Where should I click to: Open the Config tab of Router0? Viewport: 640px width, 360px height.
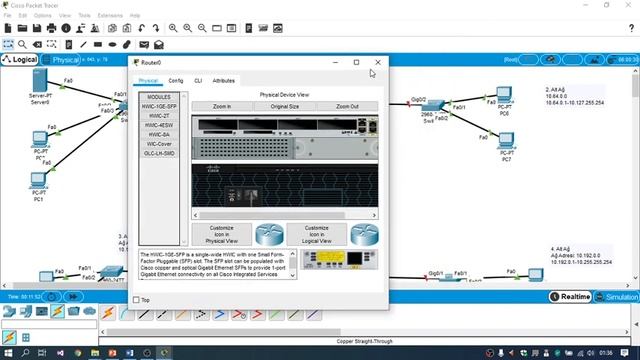click(176, 81)
